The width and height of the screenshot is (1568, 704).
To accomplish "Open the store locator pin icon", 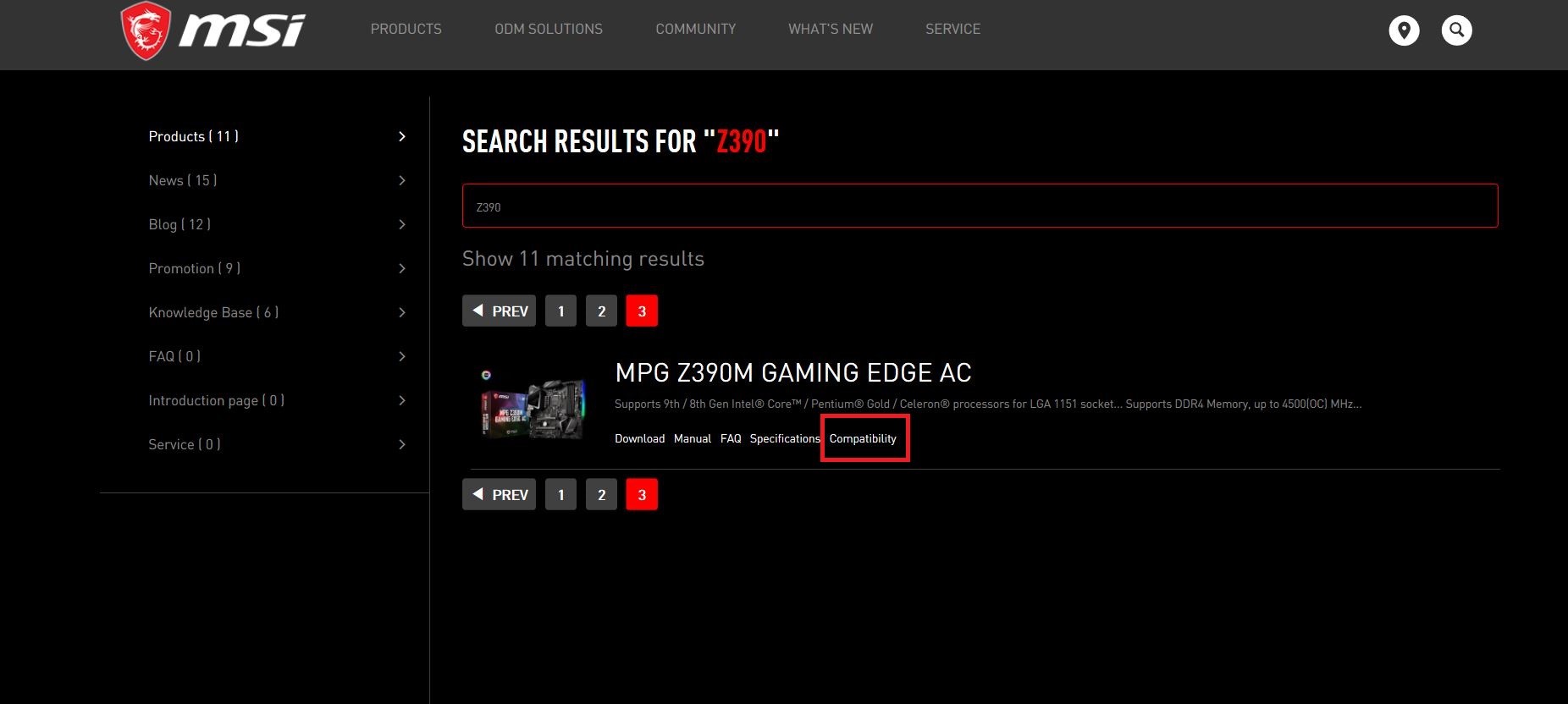I will click(1404, 30).
